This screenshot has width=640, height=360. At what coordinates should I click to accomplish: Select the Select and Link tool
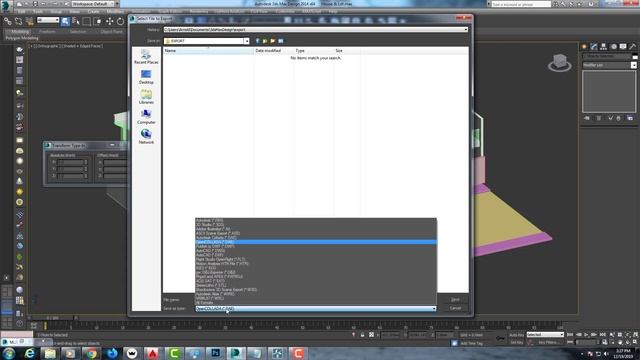8,21
